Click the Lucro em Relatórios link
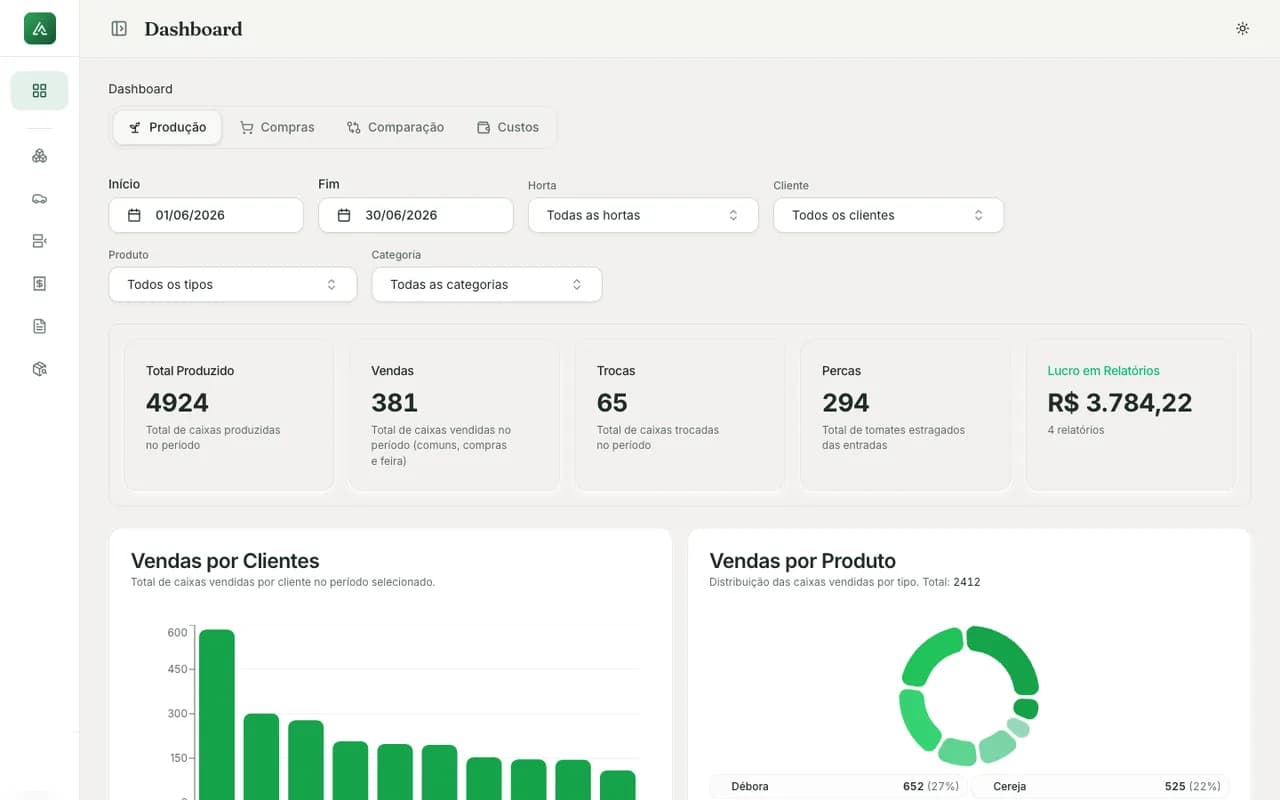Viewport: 1280px width, 800px height. (1103, 371)
